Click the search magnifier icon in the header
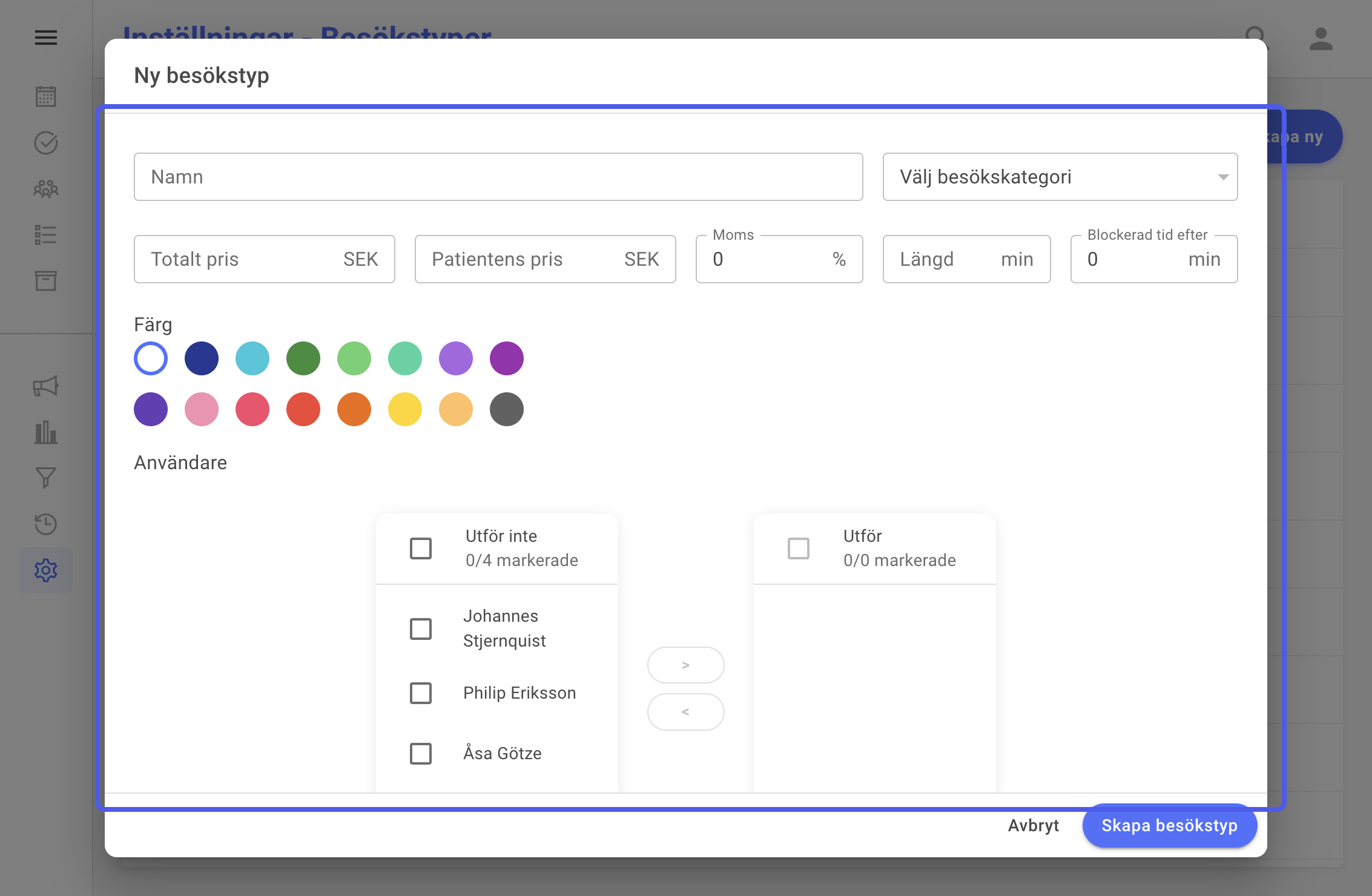 (1256, 38)
